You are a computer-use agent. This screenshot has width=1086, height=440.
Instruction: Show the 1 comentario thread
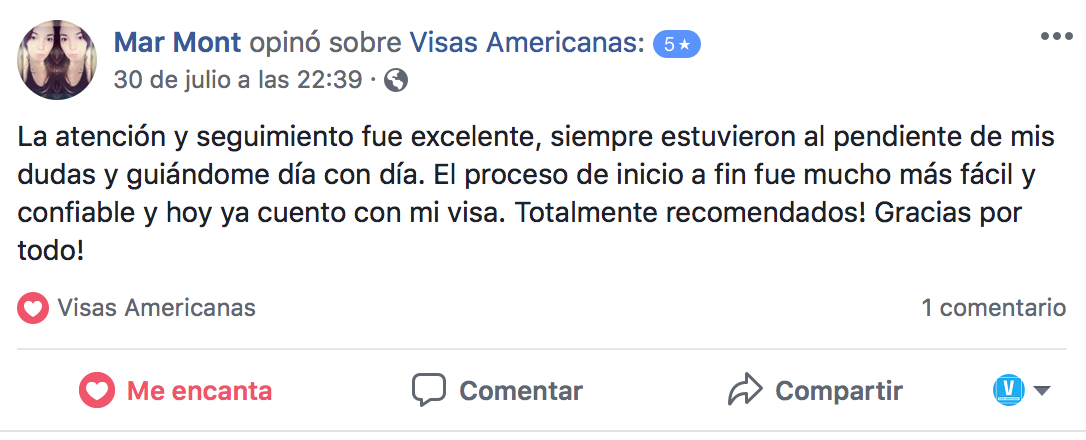[993, 308]
